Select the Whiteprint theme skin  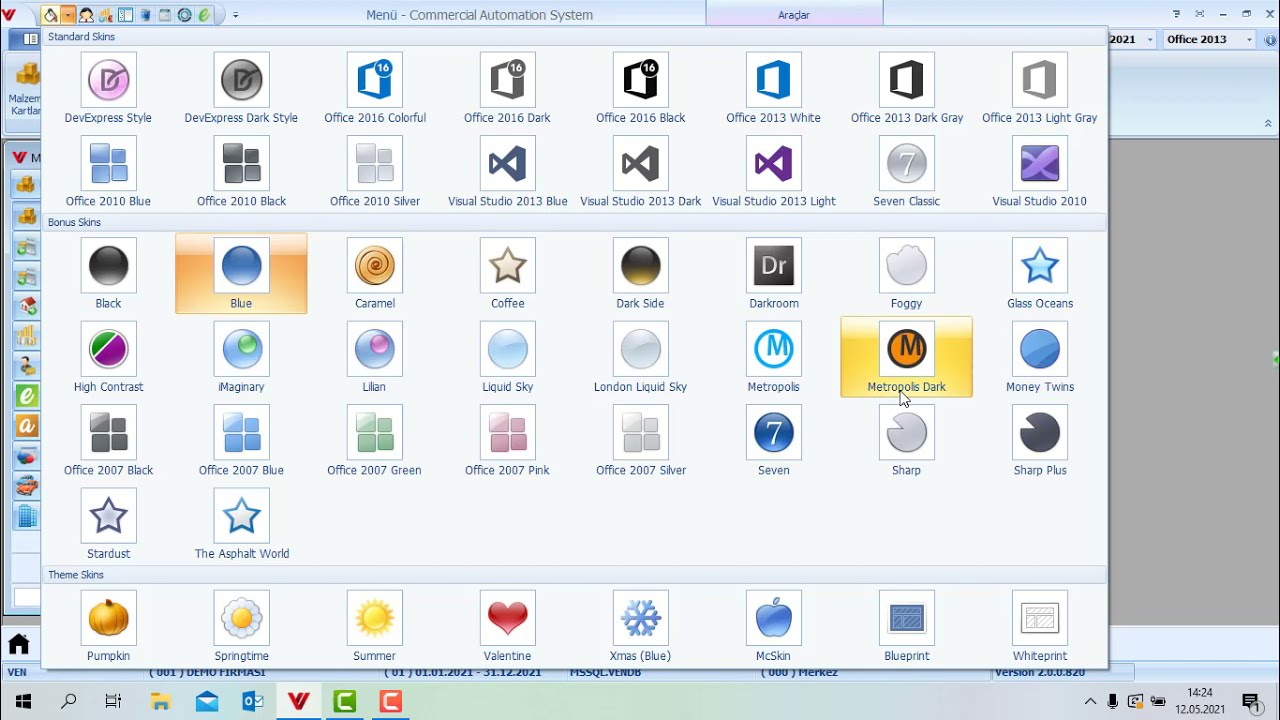click(x=1039, y=626)
